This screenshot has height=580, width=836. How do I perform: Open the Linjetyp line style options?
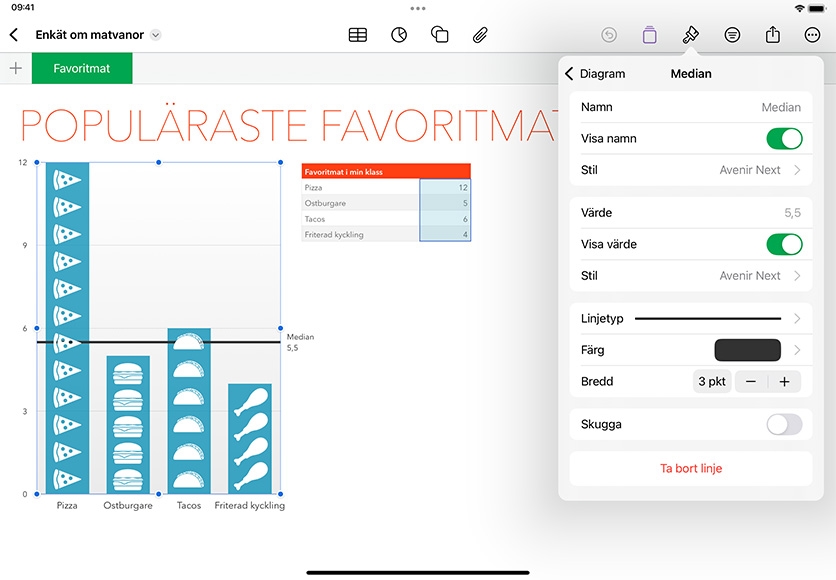691,319
